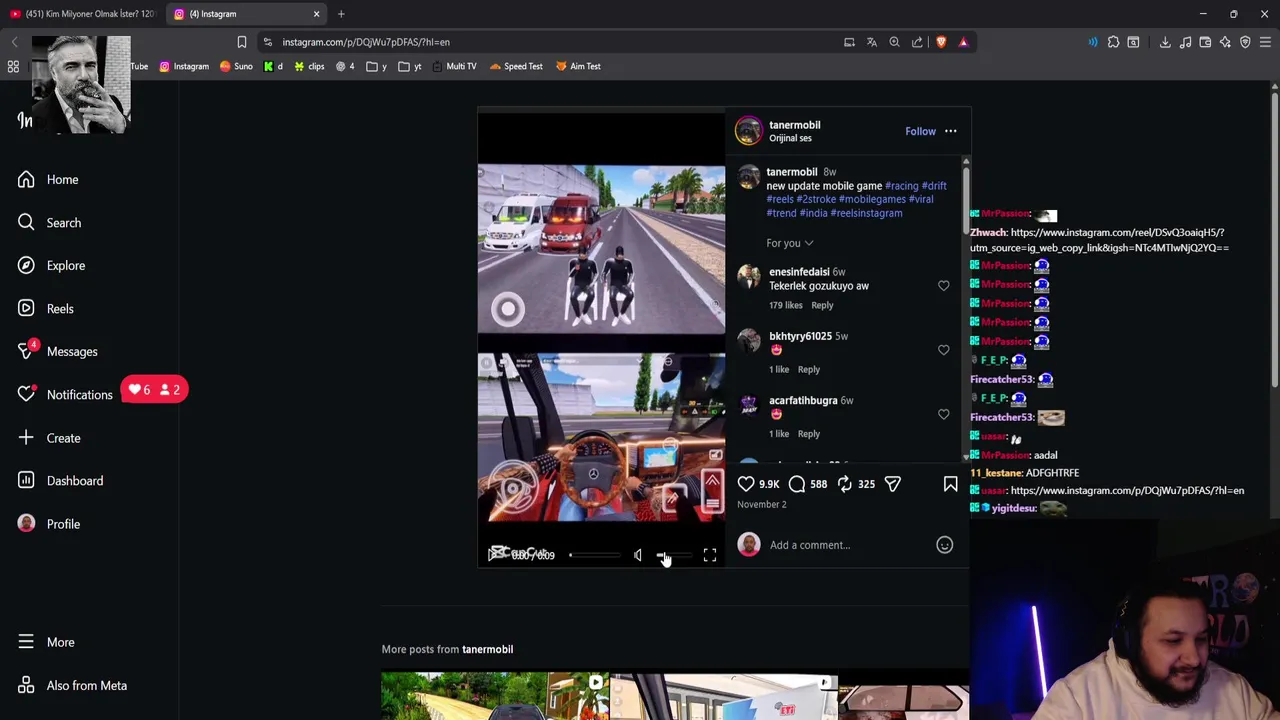Adjust the video volume slider
1280x720 pixels.
pos(674,555)
